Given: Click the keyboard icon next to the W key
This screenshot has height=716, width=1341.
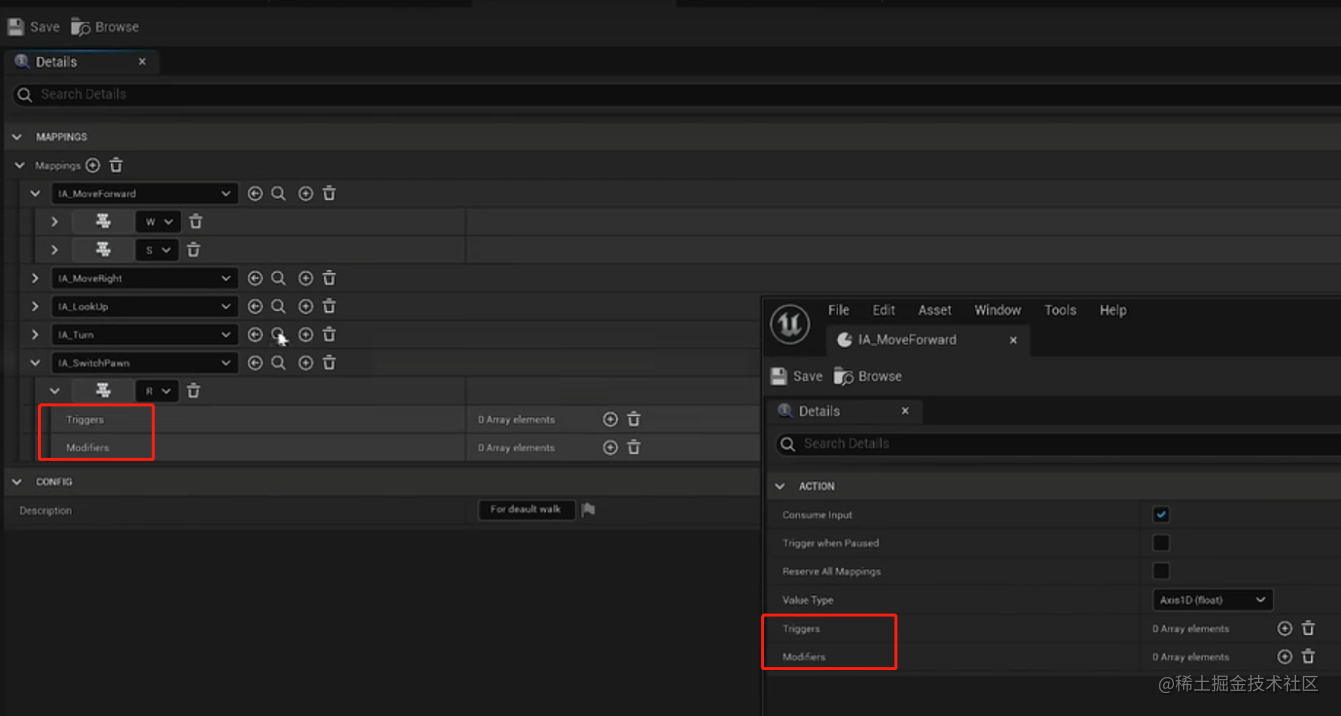Looking at the screenshot, I should click(x=103, y=221).
